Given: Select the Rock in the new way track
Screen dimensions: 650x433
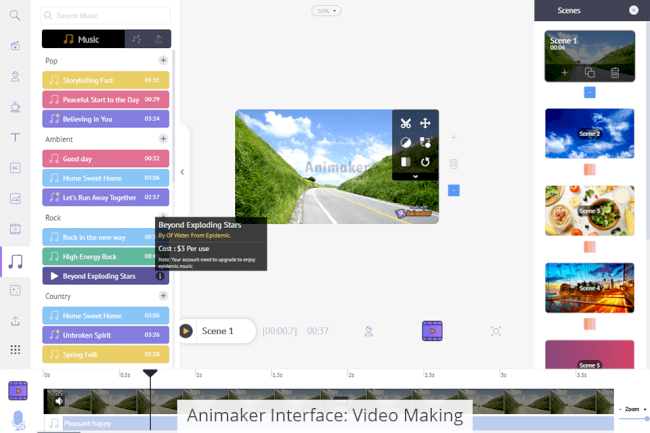Looking at the screenshot, I should [99, 237].
